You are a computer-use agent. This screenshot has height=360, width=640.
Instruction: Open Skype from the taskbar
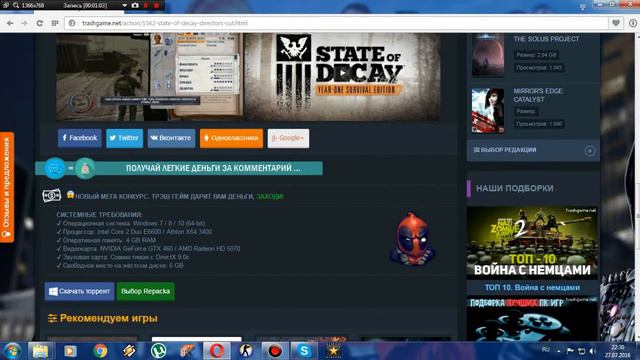pos(304,351)
